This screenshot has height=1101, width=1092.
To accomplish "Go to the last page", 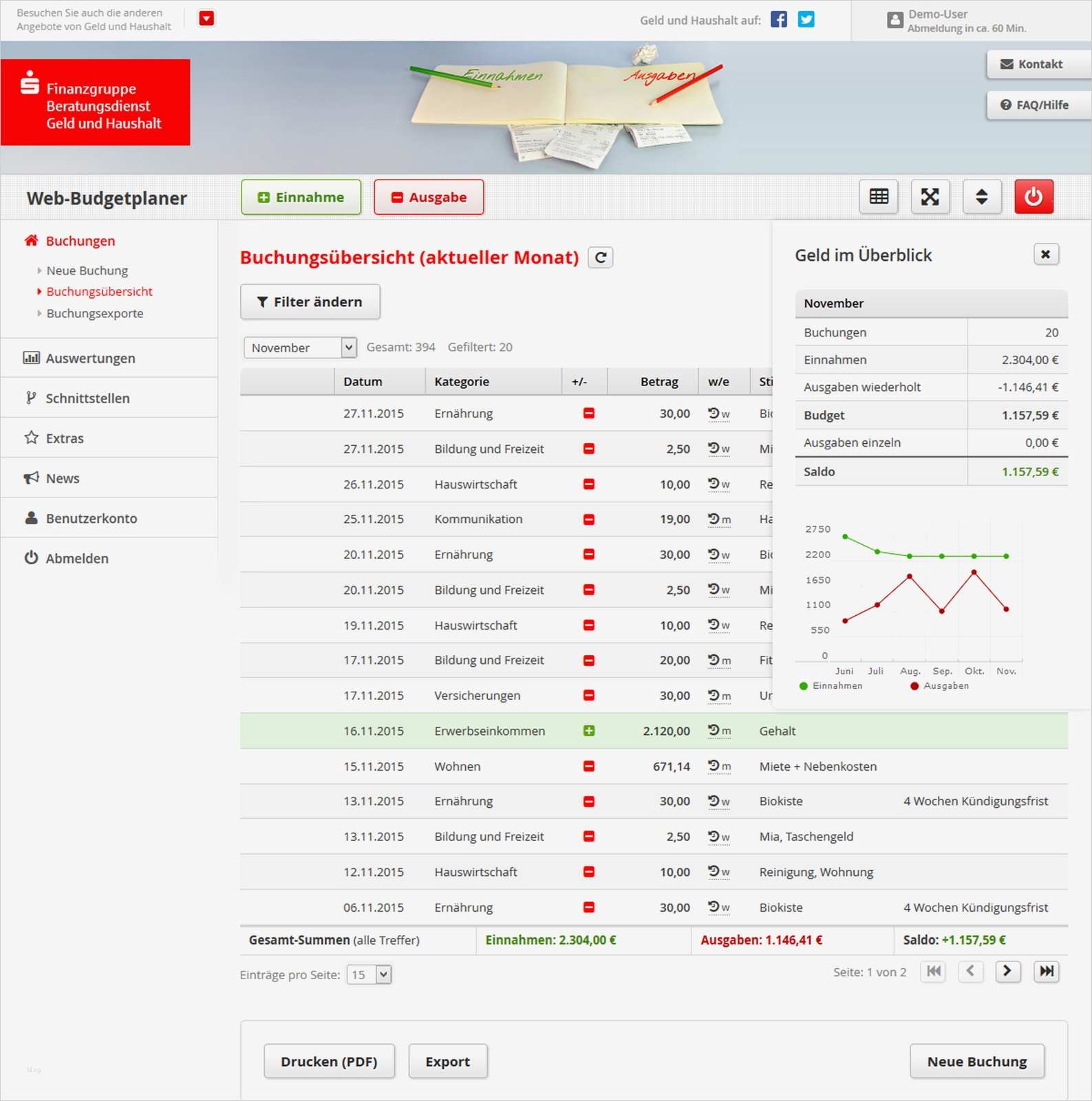I will coord(1047,972).
